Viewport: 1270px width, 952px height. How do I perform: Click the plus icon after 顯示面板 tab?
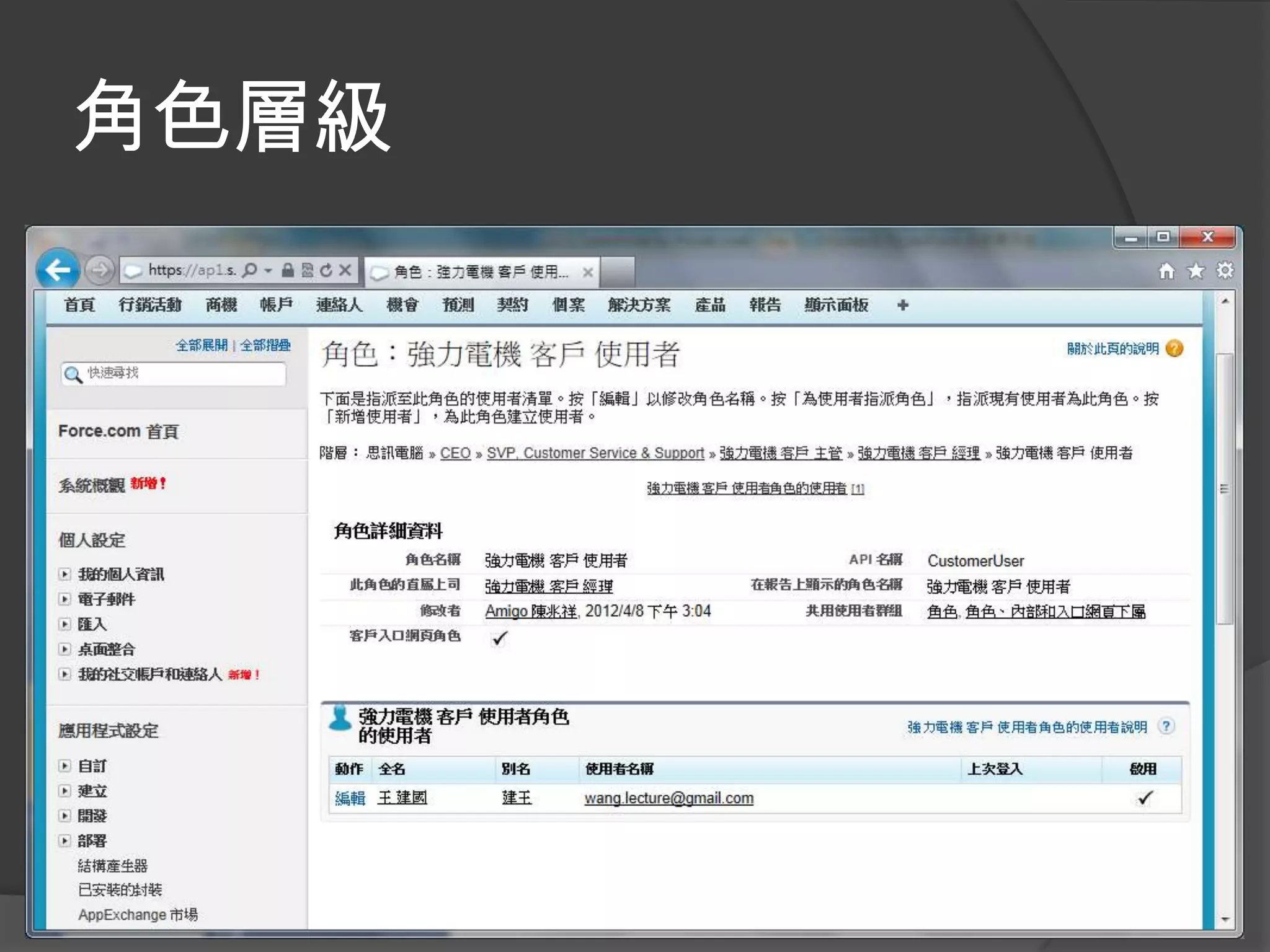pos(903,305)
